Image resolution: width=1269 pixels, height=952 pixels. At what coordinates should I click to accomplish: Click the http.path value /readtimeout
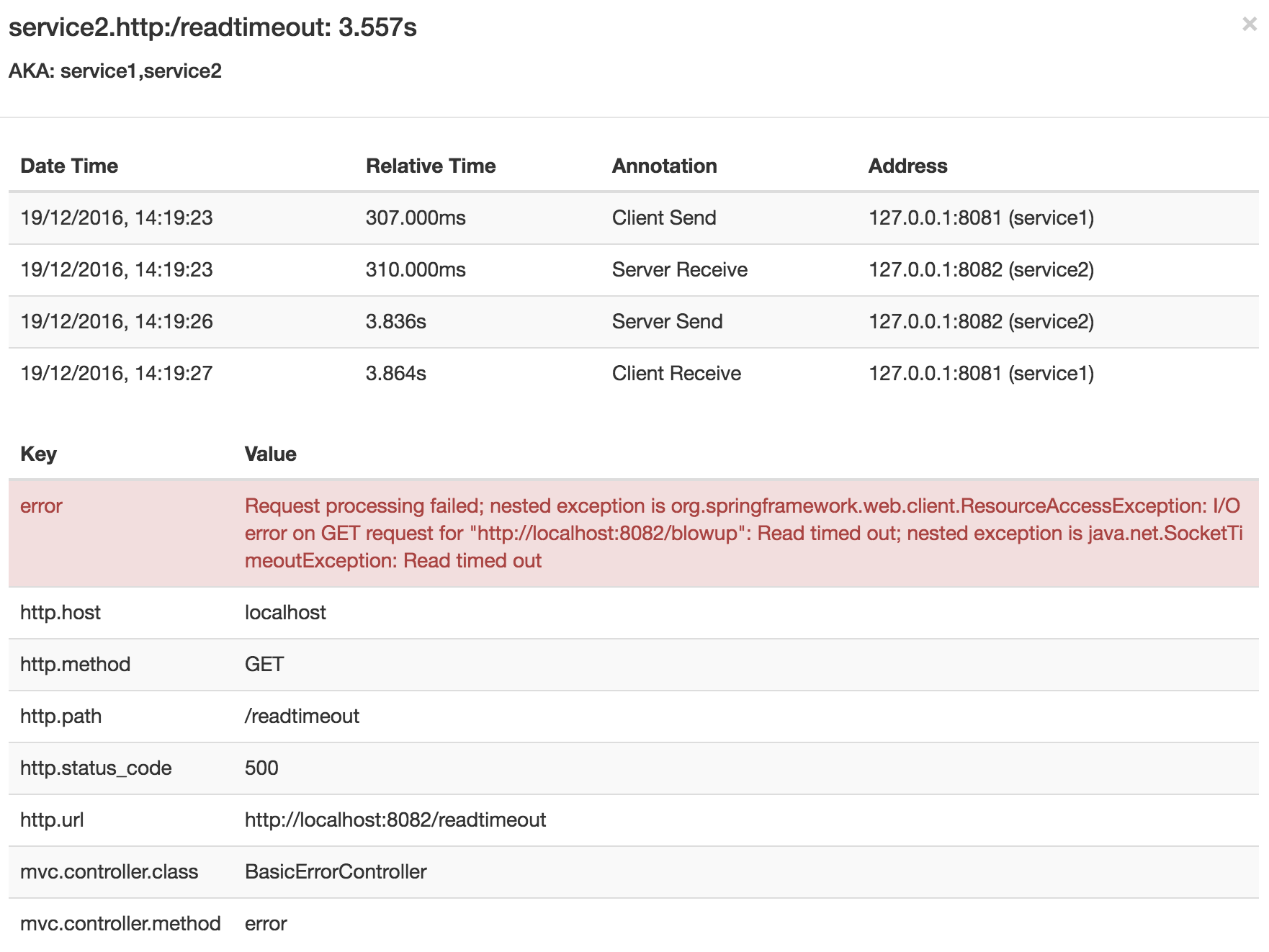coord(302,717)
